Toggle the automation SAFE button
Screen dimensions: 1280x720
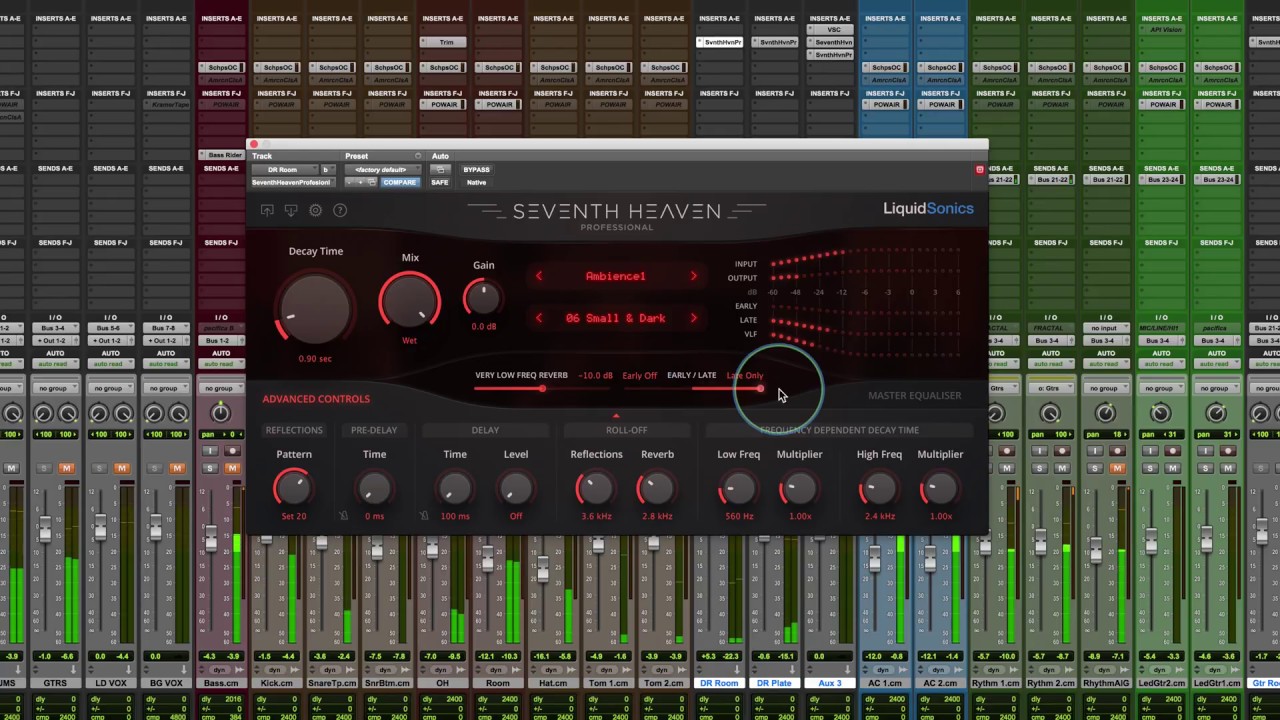(x=439, y=182)
